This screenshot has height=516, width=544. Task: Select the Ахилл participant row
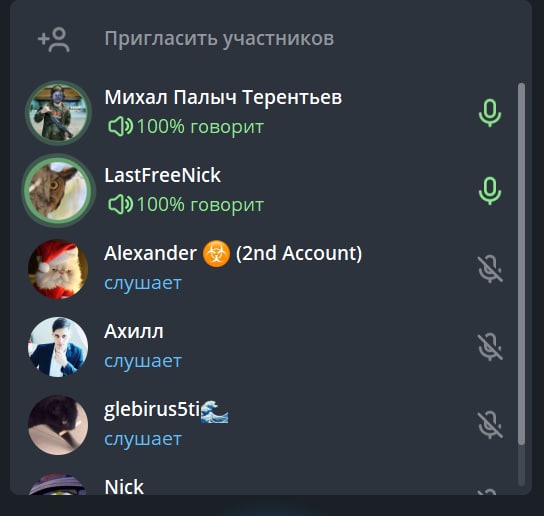coord(265,347)
